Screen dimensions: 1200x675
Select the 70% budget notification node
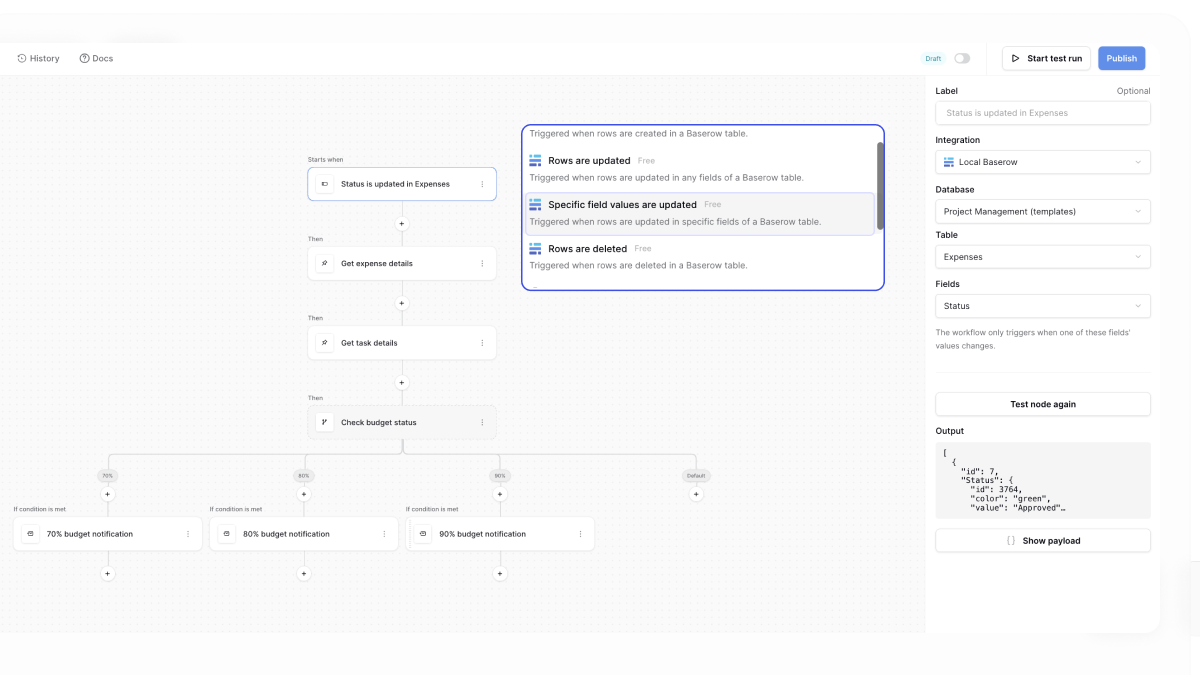point(108,534)
